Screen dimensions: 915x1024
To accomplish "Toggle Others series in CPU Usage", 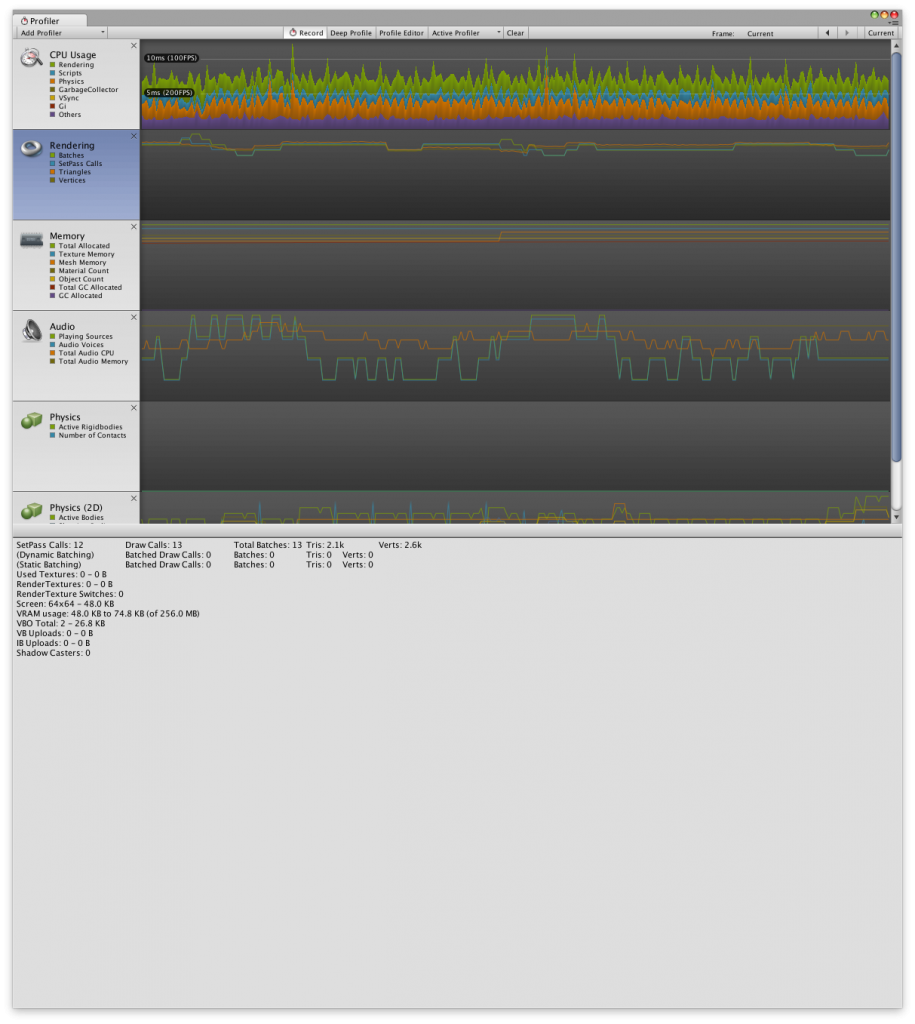I will coord(52,114).
